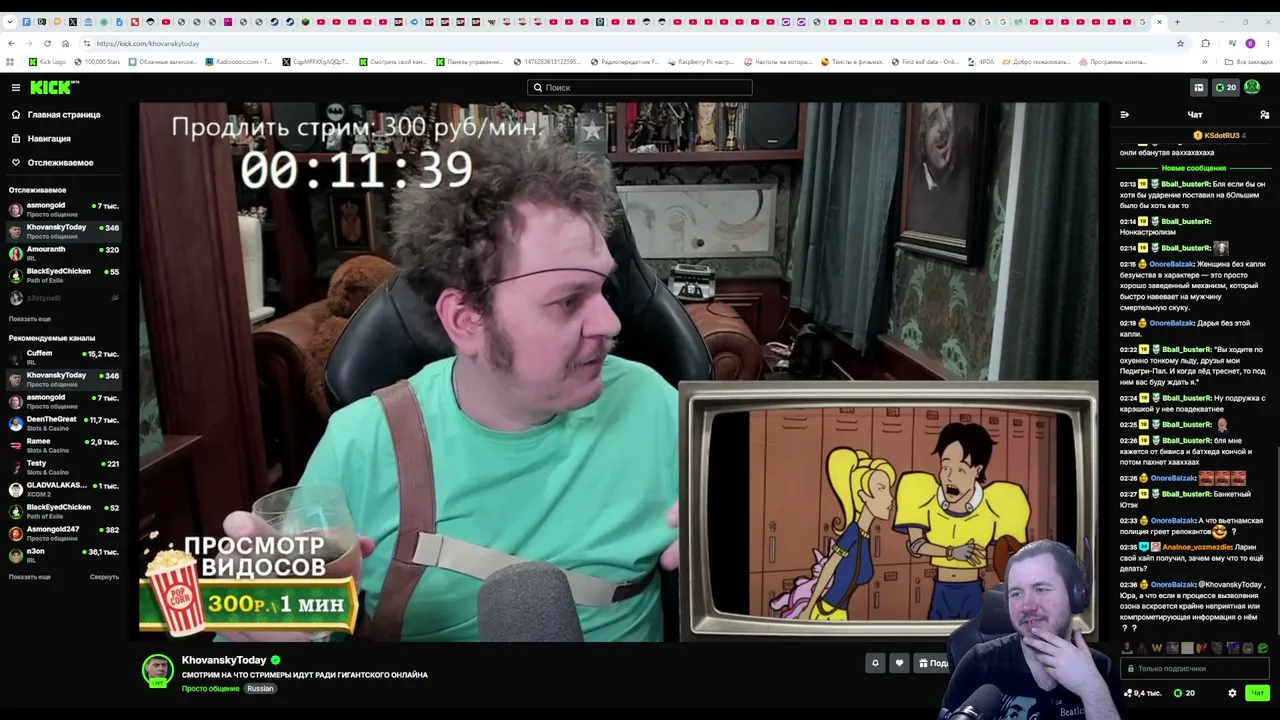The height and width of the screenshot is (720, 1280).
Task: Open the user profile avatar menu
Action: 1252,88
